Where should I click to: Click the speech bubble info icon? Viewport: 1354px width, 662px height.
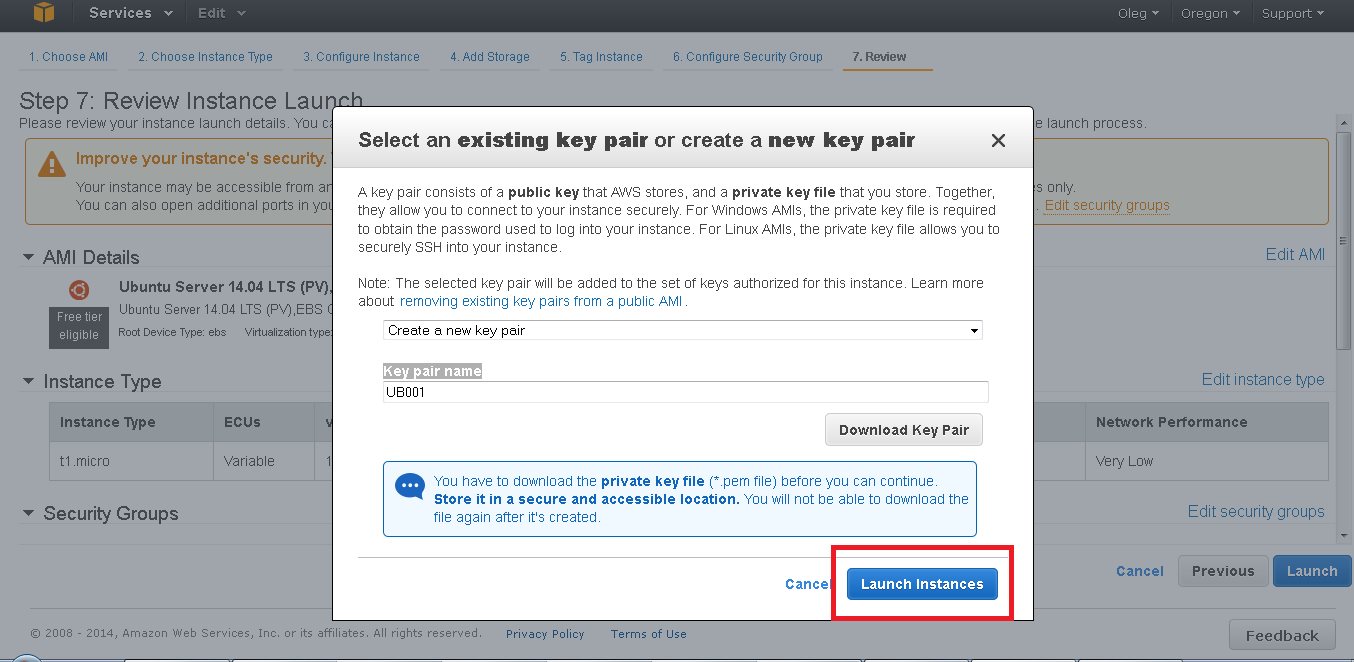tap(410, 487)
